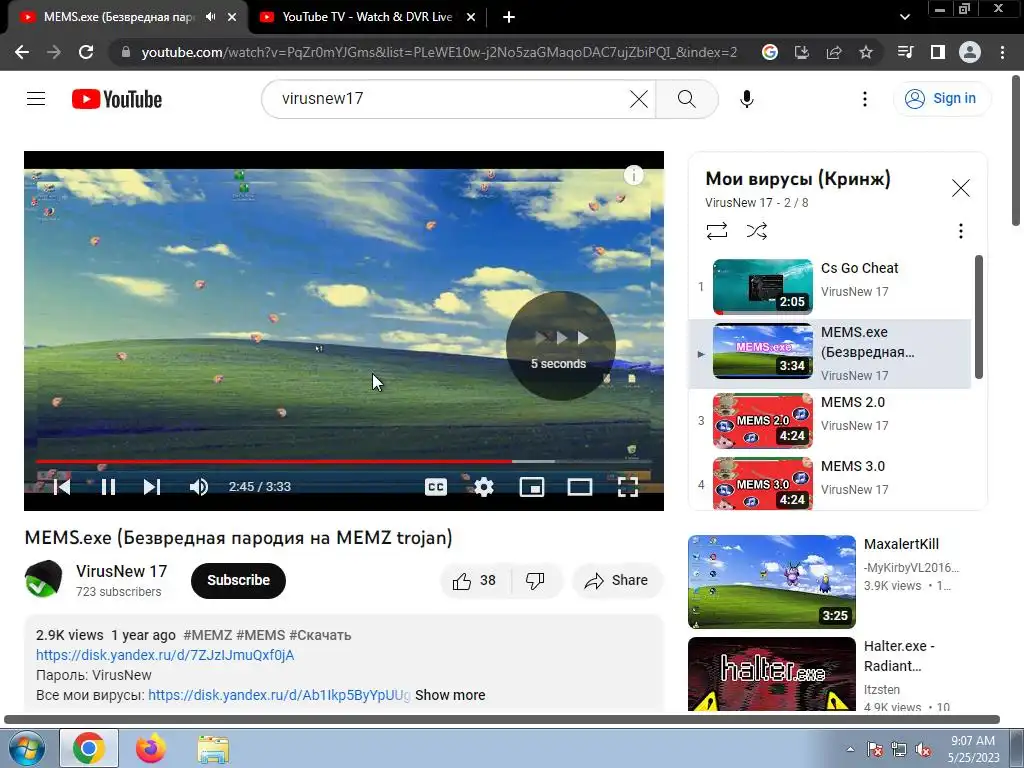Screen dimensions: 1024x768
Task: Open playlist three-dot options menu
Action: click(960, 231)
